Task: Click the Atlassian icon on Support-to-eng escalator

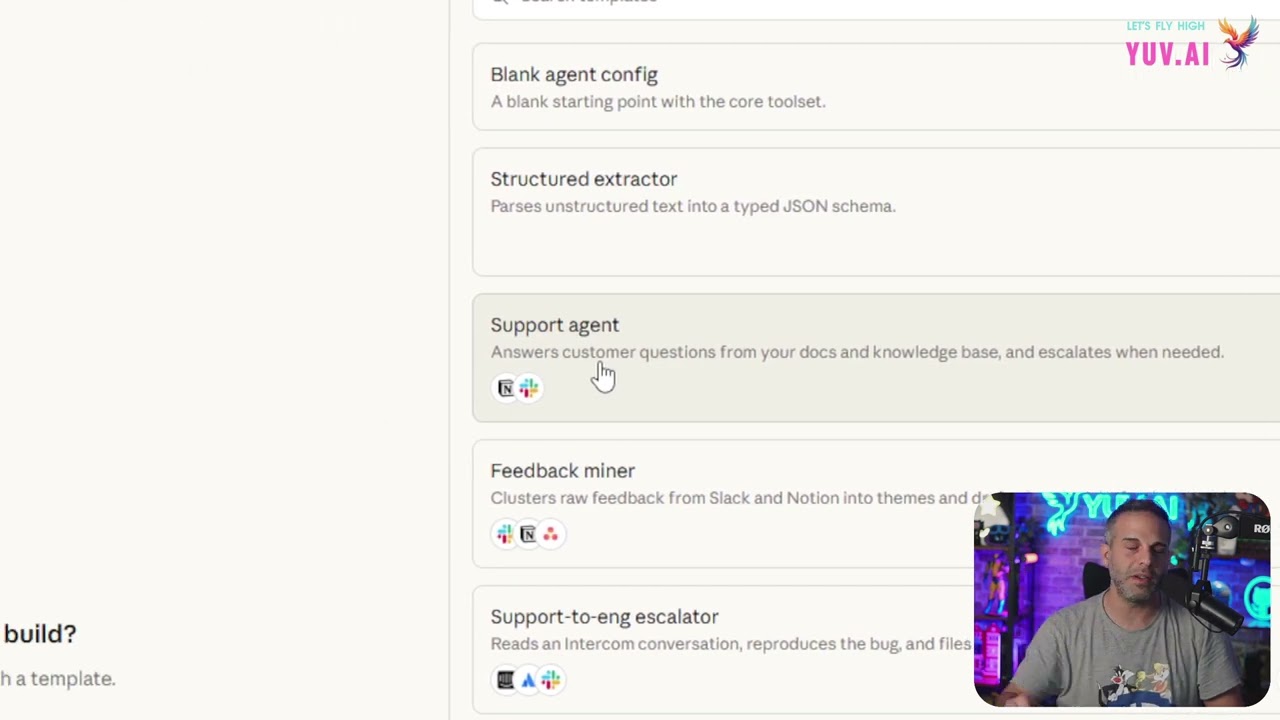Action: 528,680
